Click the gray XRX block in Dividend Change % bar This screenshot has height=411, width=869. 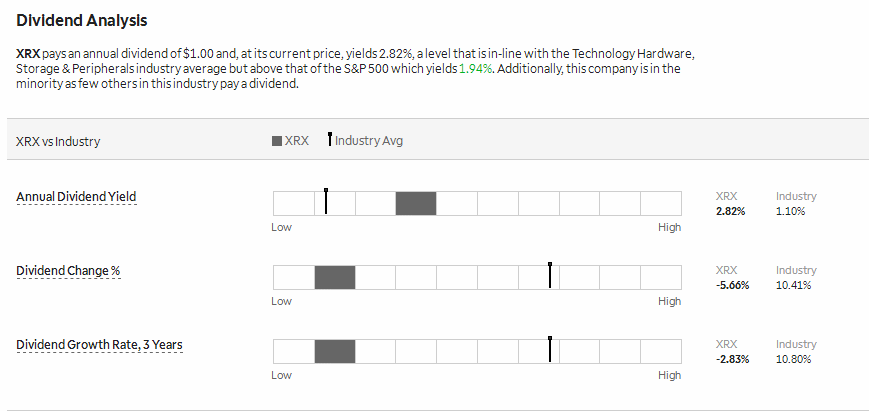(x=335, y=277)
